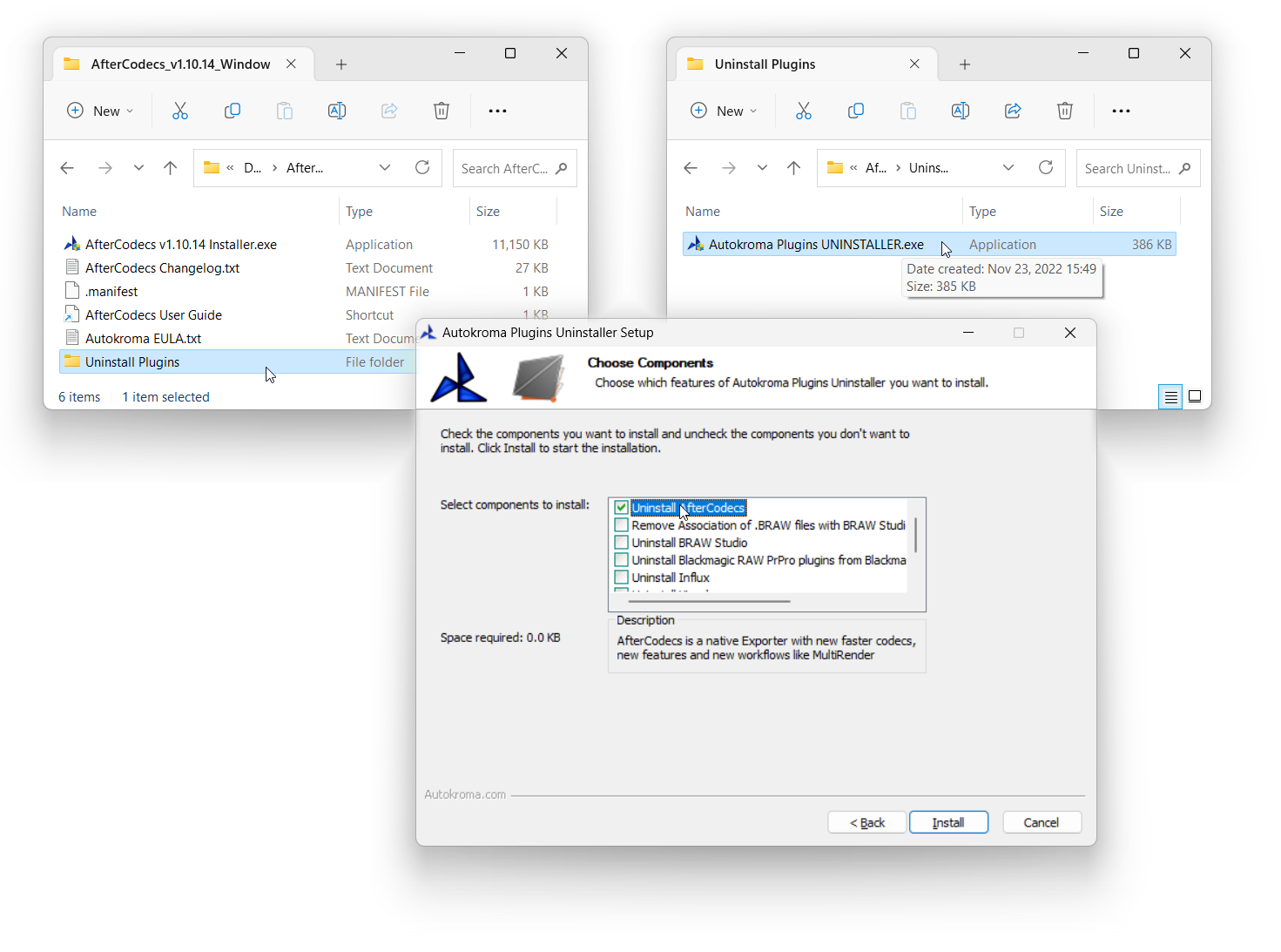Screen dimensions: 1281x952
Task: Expand recent locations chevron in AfterCodecs window
Action: point(138,168)
